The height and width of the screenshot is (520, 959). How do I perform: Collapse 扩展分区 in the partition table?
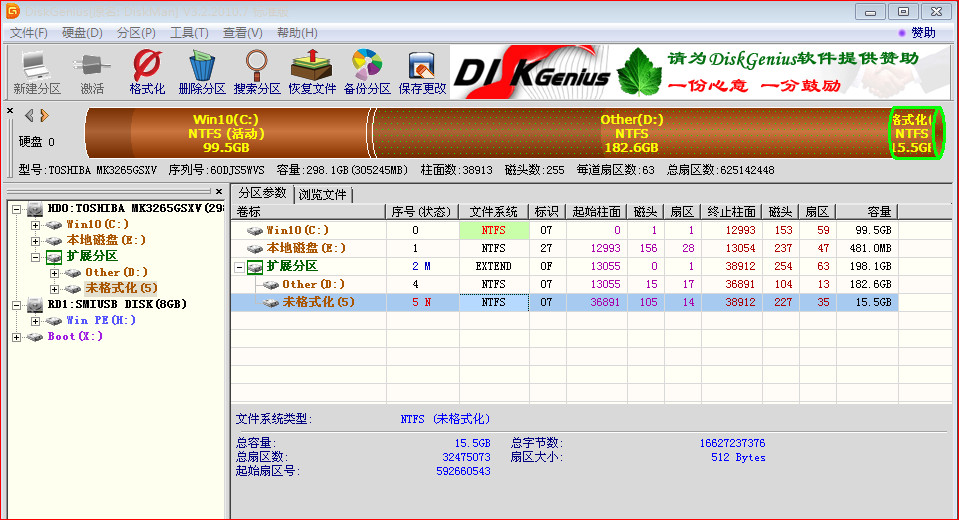pyautogui.click(x=240, y=267)
